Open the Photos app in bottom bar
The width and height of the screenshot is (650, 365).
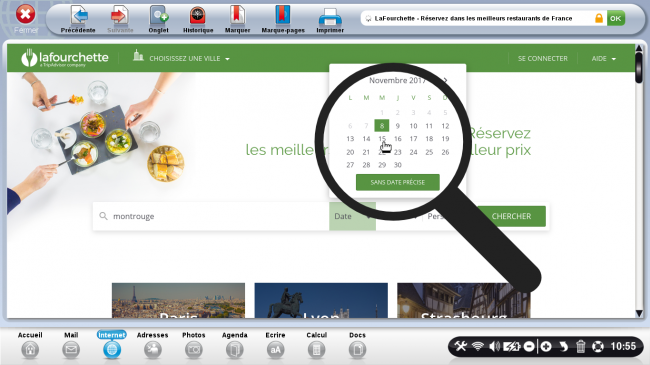pos(194,345)
